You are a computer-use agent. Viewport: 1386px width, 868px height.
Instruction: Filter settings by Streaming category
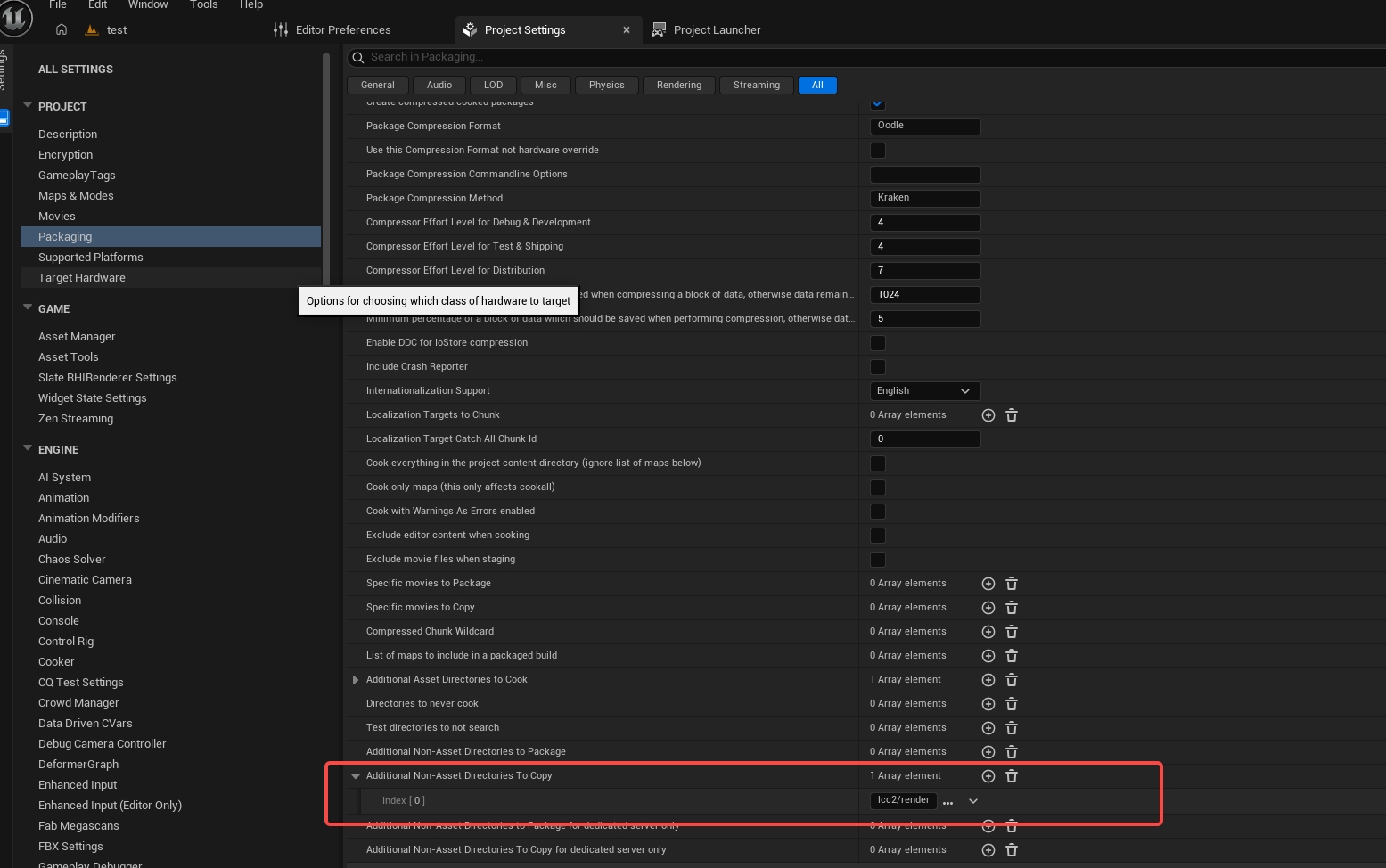coord(757,85)
